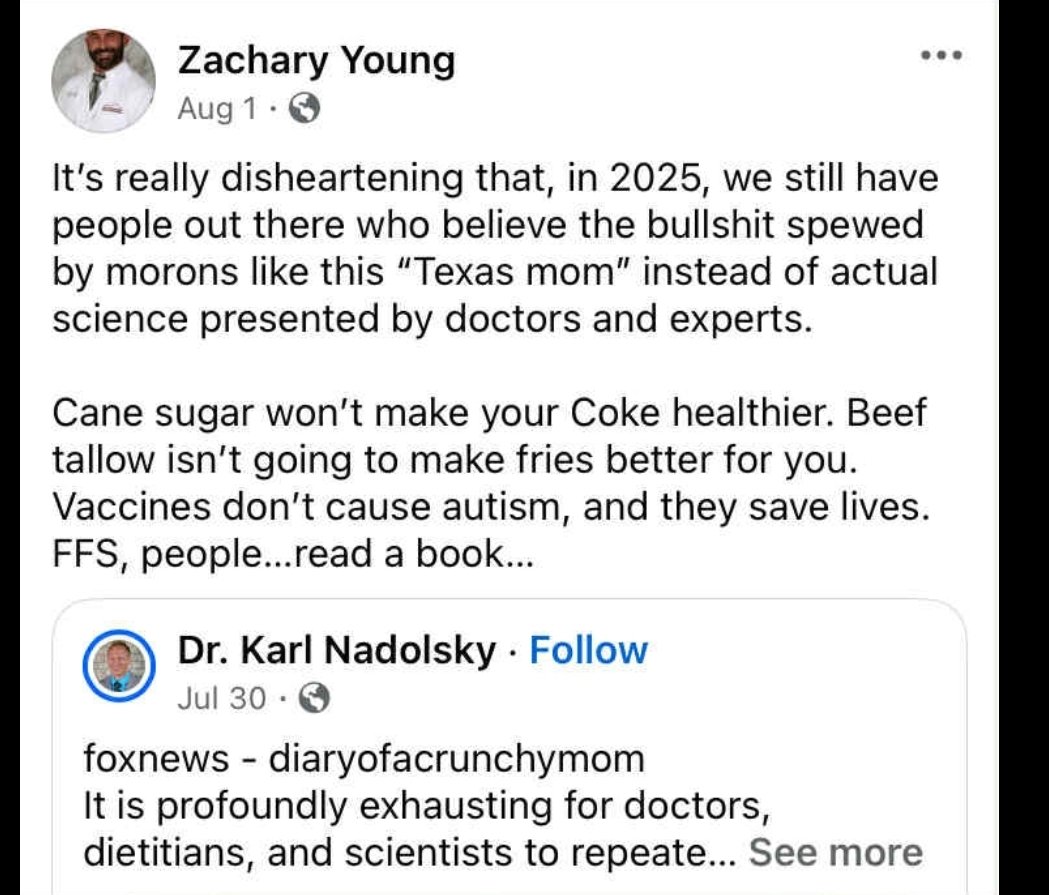Screen dimensions: 1049x895
Task: Open Dr. Karl Nadolsky's profile name link
Action: point(336,651)
